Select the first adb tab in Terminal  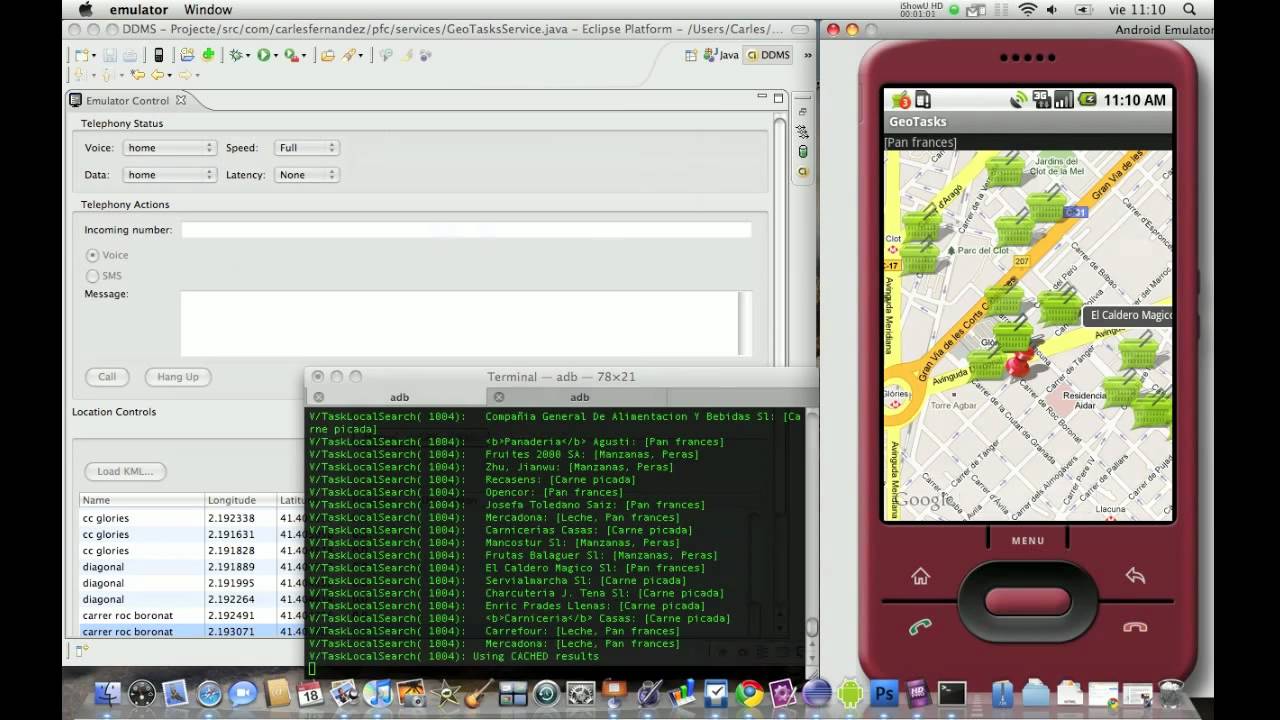click(x=399, y=397)
